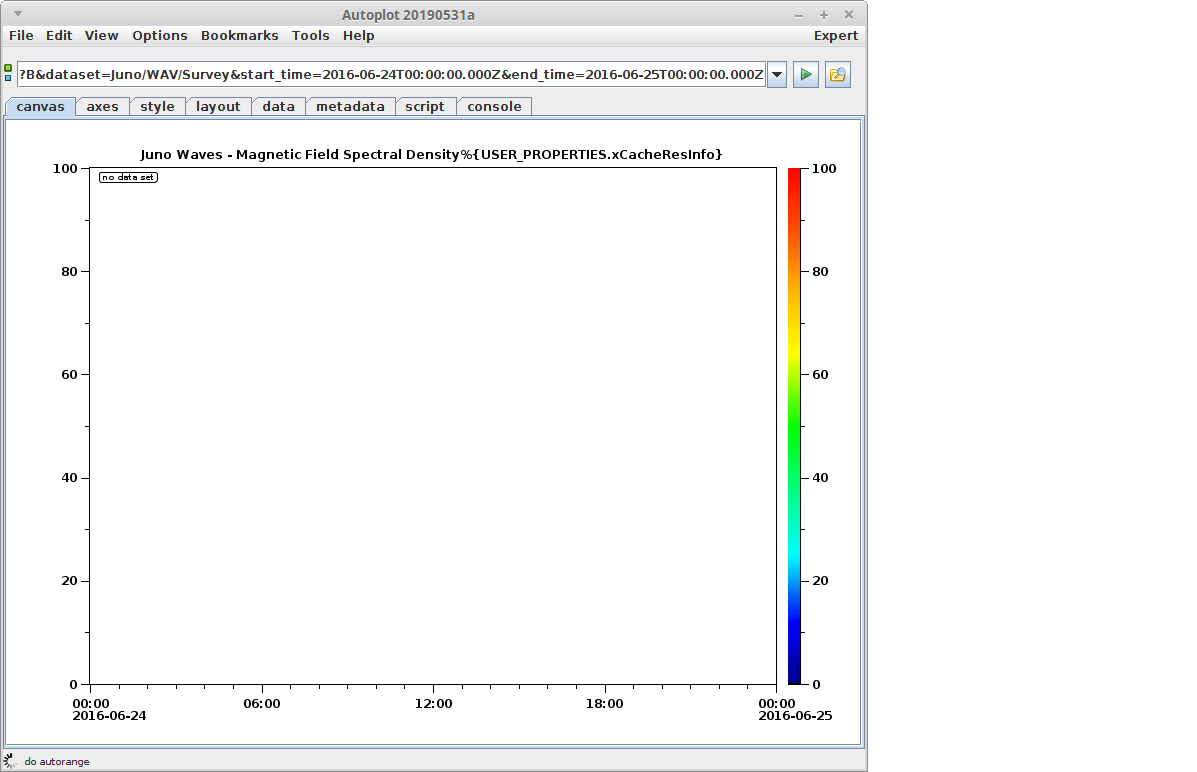Open the Edit menu
1197x772 pixels.
coord(59,36)
